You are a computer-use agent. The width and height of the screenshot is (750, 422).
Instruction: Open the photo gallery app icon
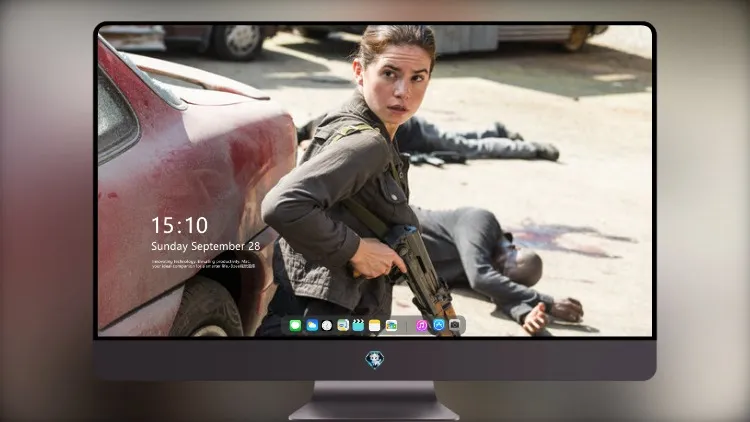click(x=391, y=326)
